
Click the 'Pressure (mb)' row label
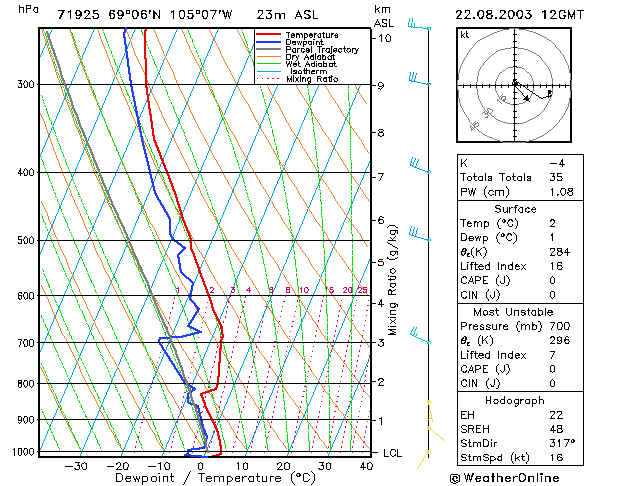(501, 326)
